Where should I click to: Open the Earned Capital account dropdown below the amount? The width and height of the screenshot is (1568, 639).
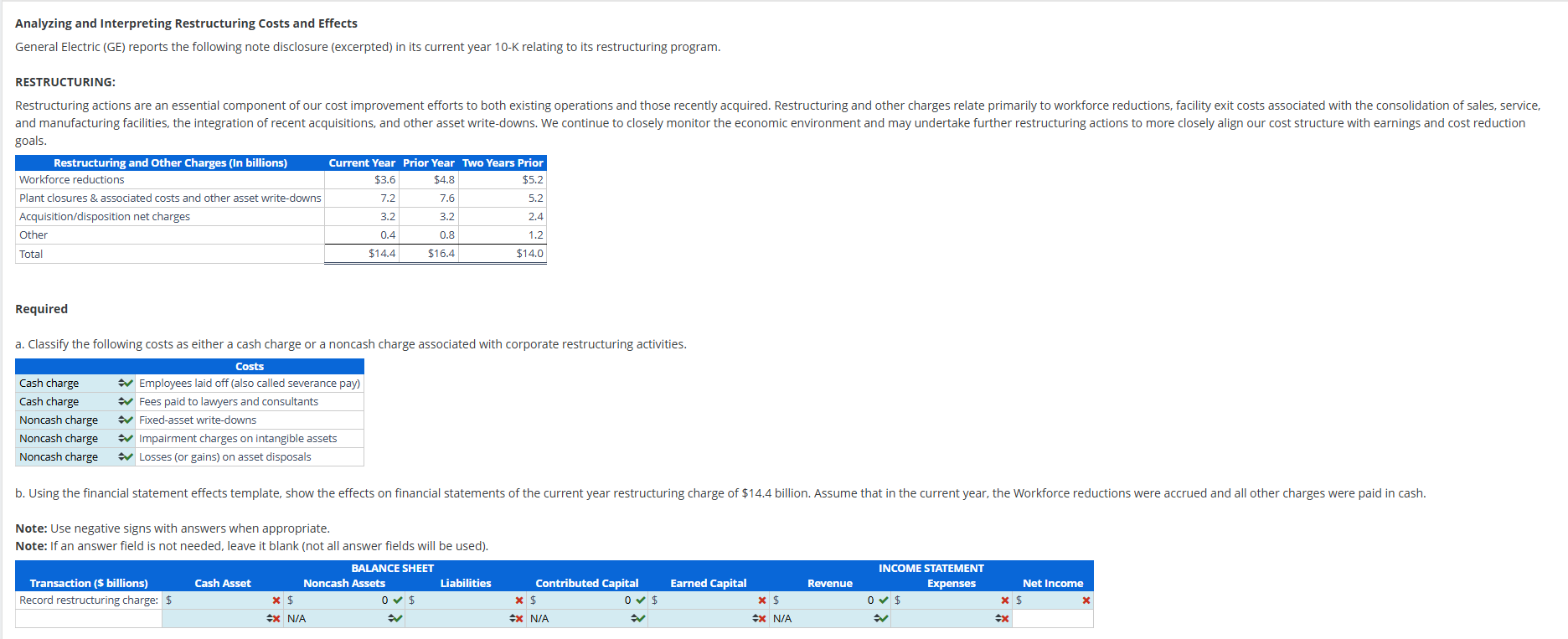coord(709,618)
